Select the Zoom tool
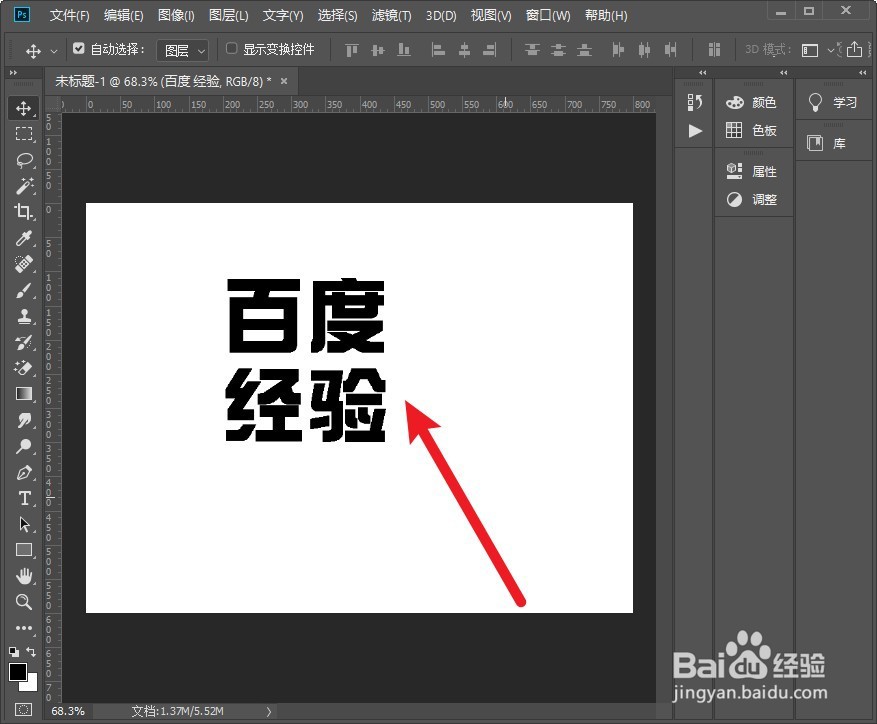Viewport: 877px width, 724px height. 23,602
